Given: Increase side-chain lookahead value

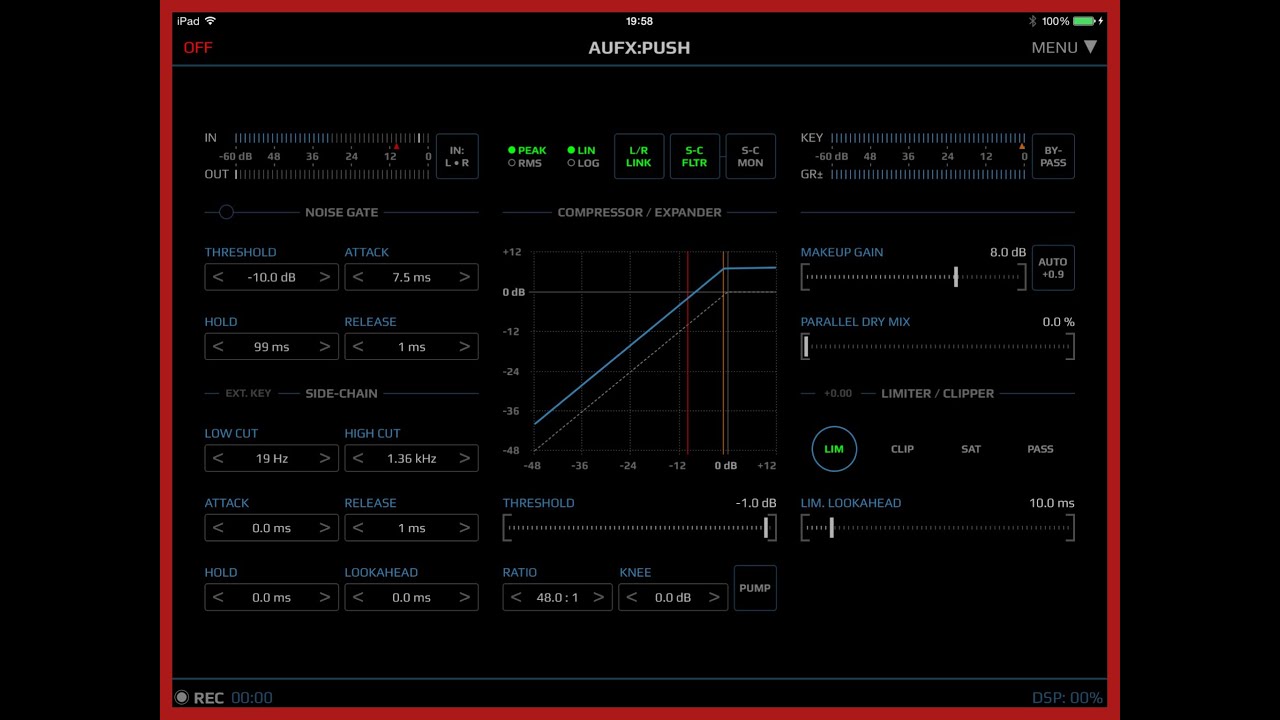Looking at the screenshot, I should 465,597.
